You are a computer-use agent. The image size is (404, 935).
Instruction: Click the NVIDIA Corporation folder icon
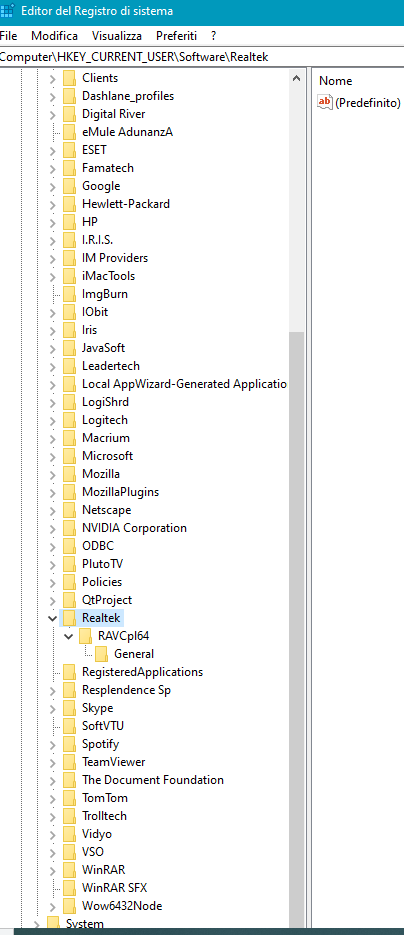[70, 528]
